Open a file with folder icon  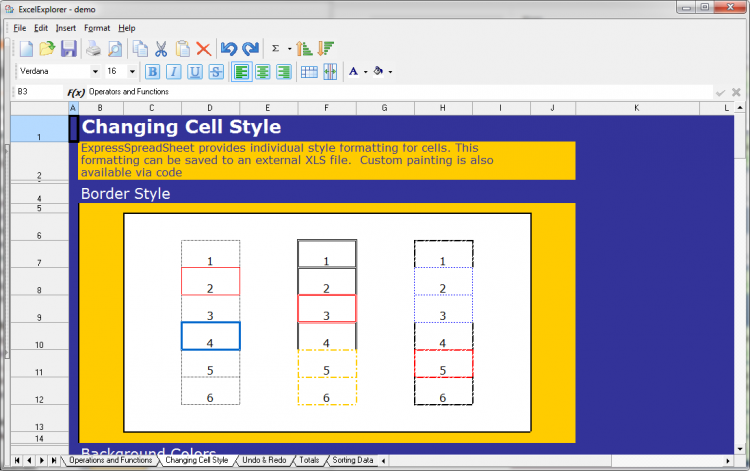47,48
